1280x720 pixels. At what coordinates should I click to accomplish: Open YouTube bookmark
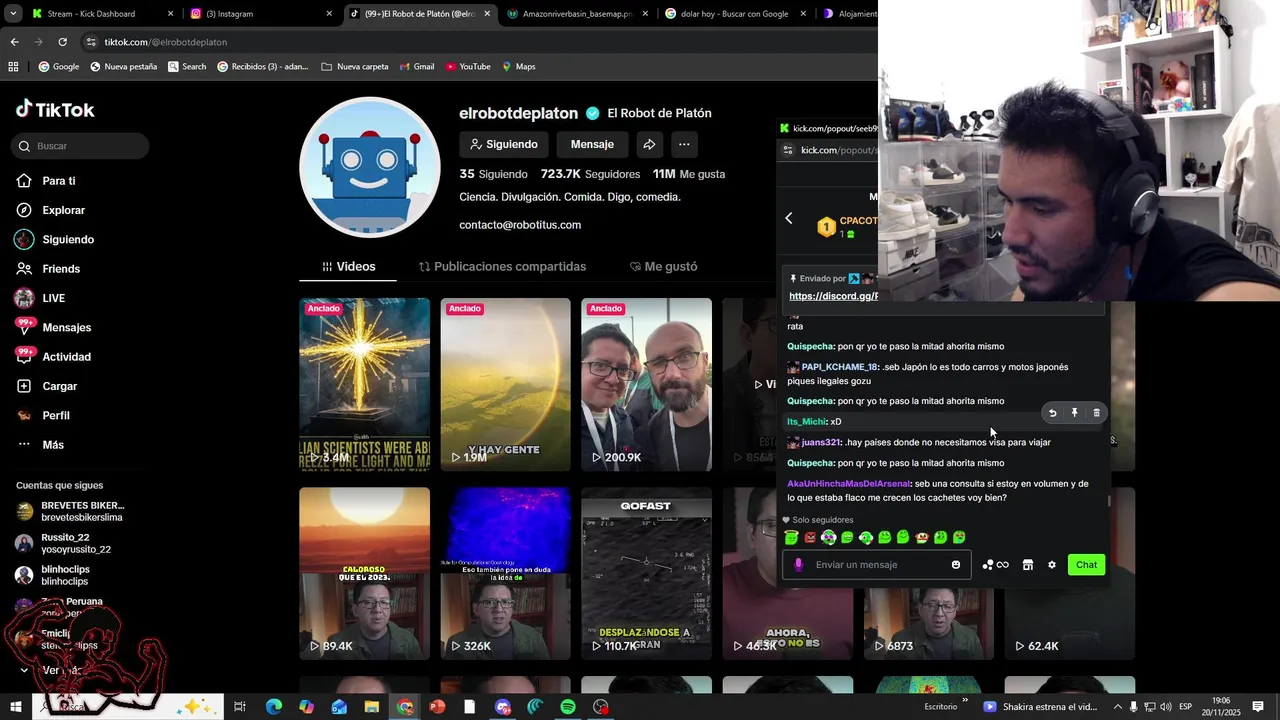(468, 67)
